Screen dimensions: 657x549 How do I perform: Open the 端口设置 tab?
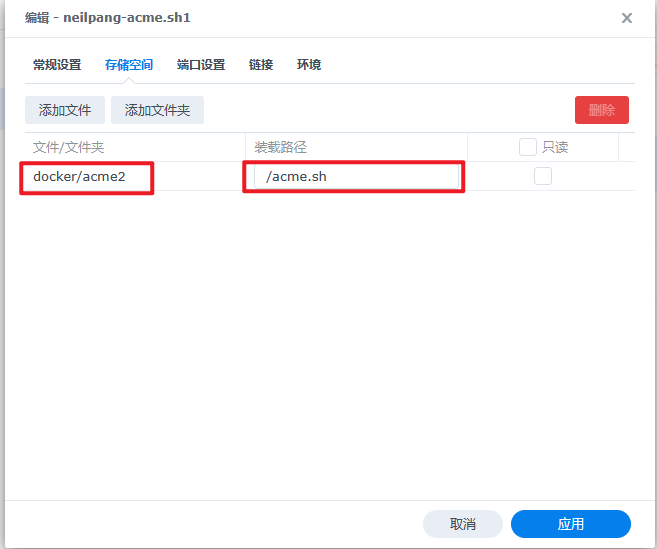[201, 65]
